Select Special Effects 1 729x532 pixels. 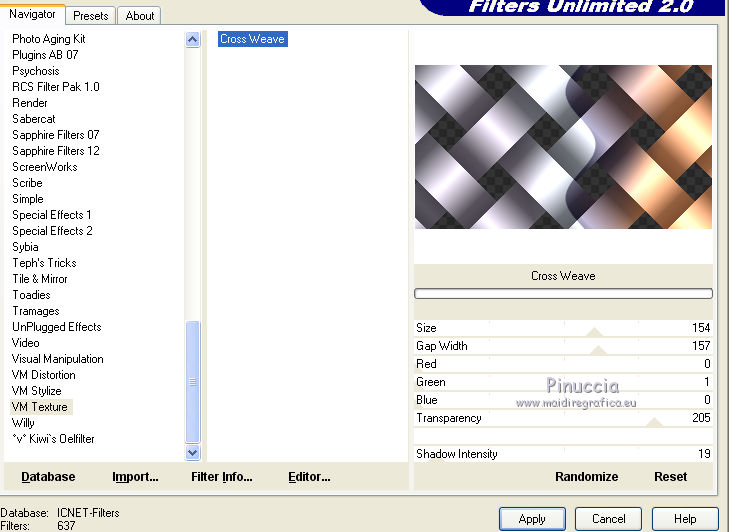click(x=52, y=215)
